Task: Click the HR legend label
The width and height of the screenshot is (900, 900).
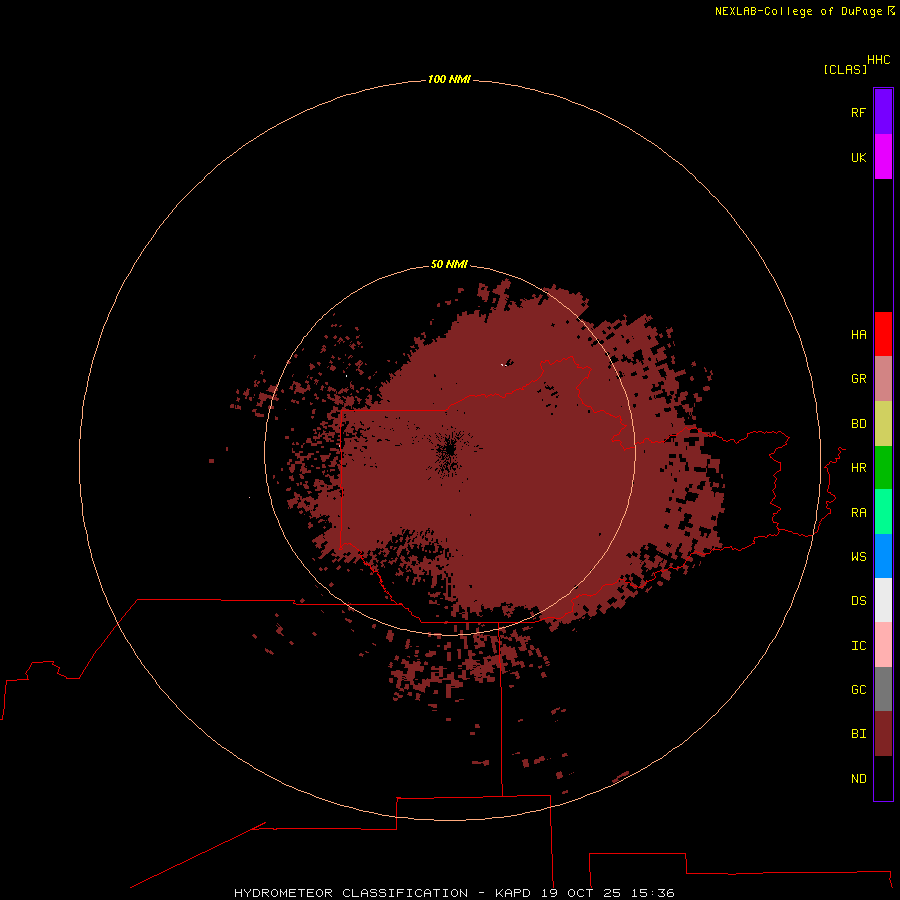Action: [x=858, y=468]
